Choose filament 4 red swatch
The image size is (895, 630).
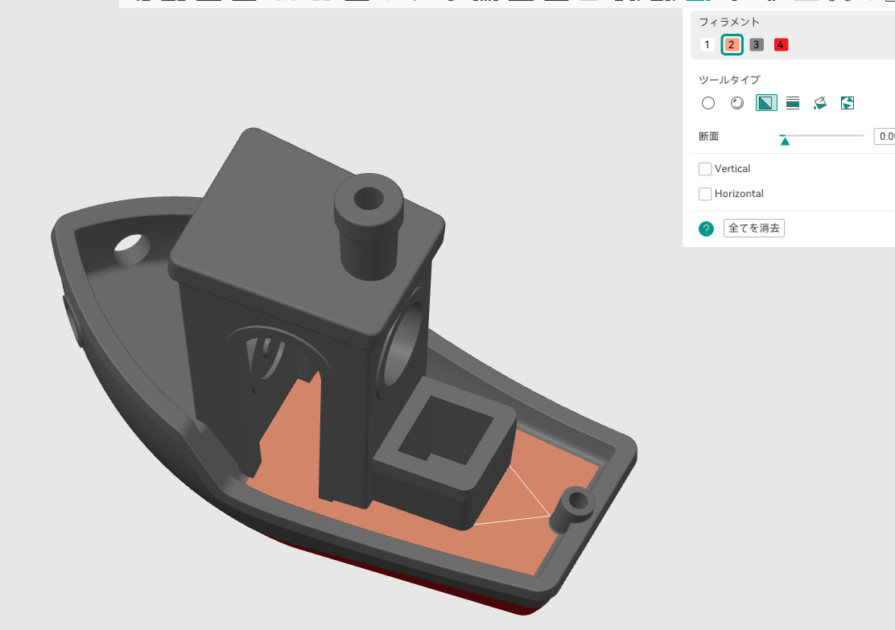pyautogui.click(x=781, y=45)
